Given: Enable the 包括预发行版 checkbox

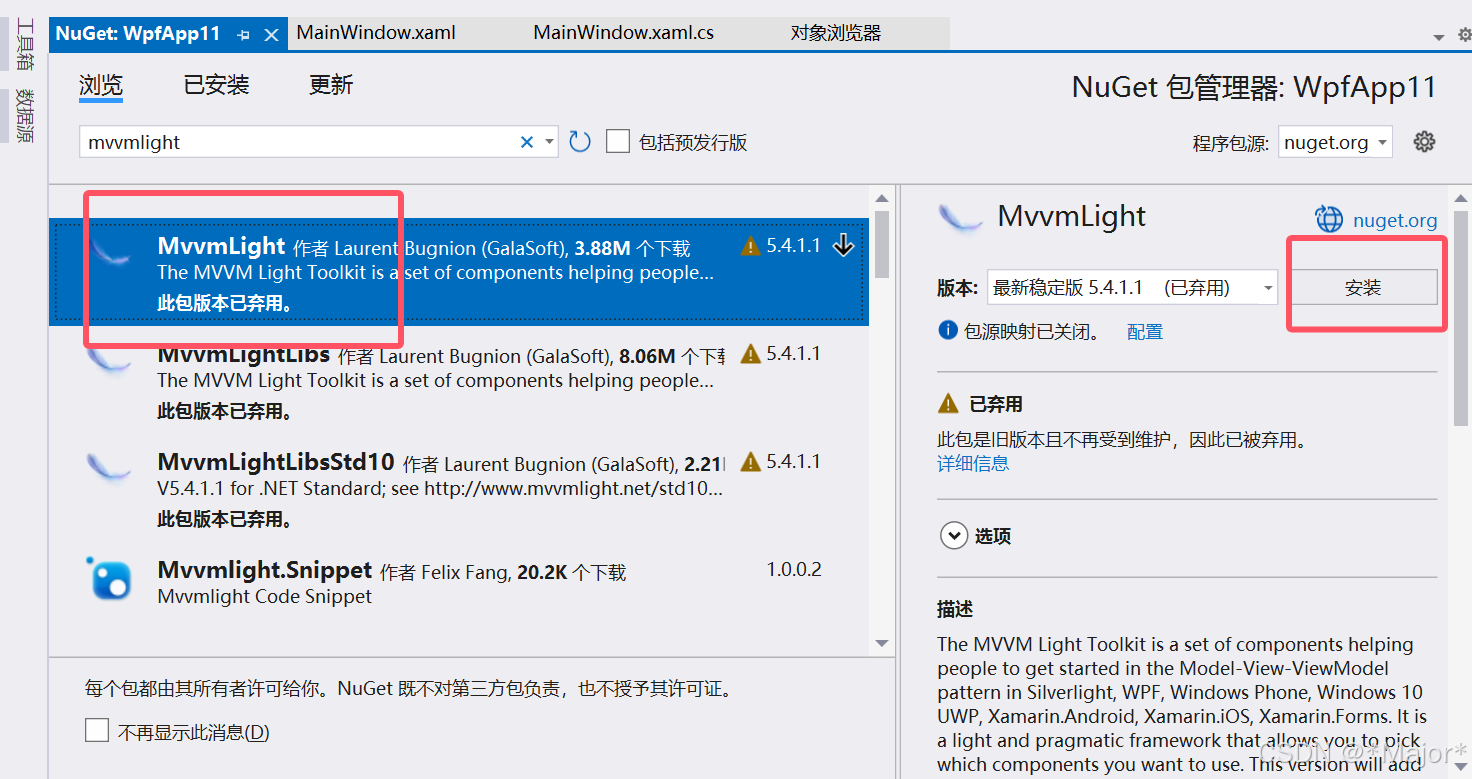Looking at the screenshot, I should (617, 141).
